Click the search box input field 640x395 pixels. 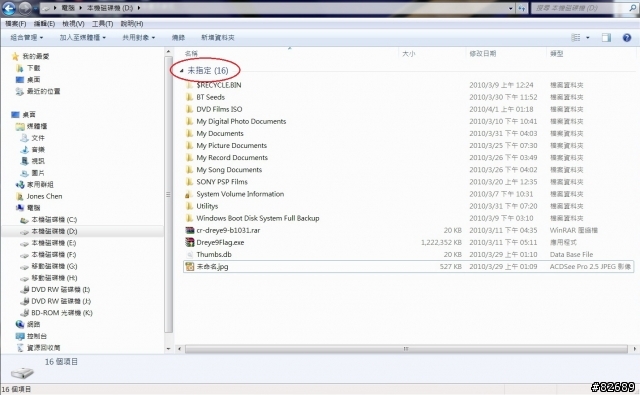tap(580, 8)
